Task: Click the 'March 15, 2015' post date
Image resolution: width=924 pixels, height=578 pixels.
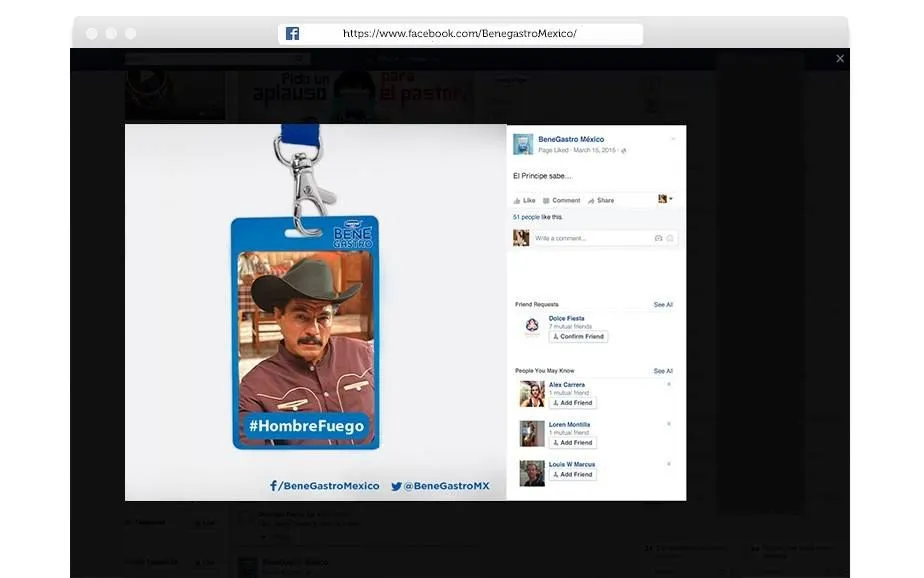Action: 595,150
